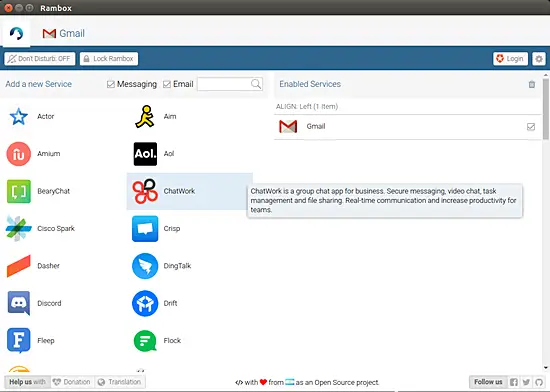Click the "Aim" service name

point(170,116)
